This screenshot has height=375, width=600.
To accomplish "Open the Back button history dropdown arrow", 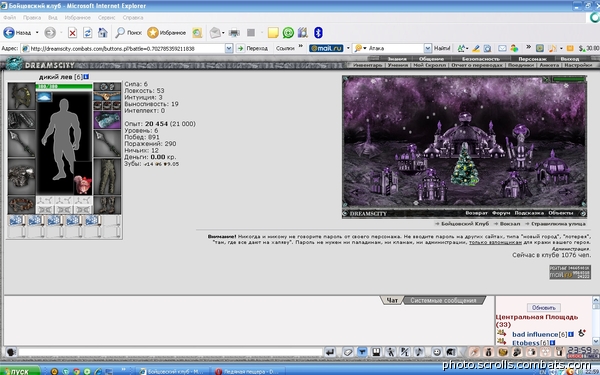I will [37, 33].
